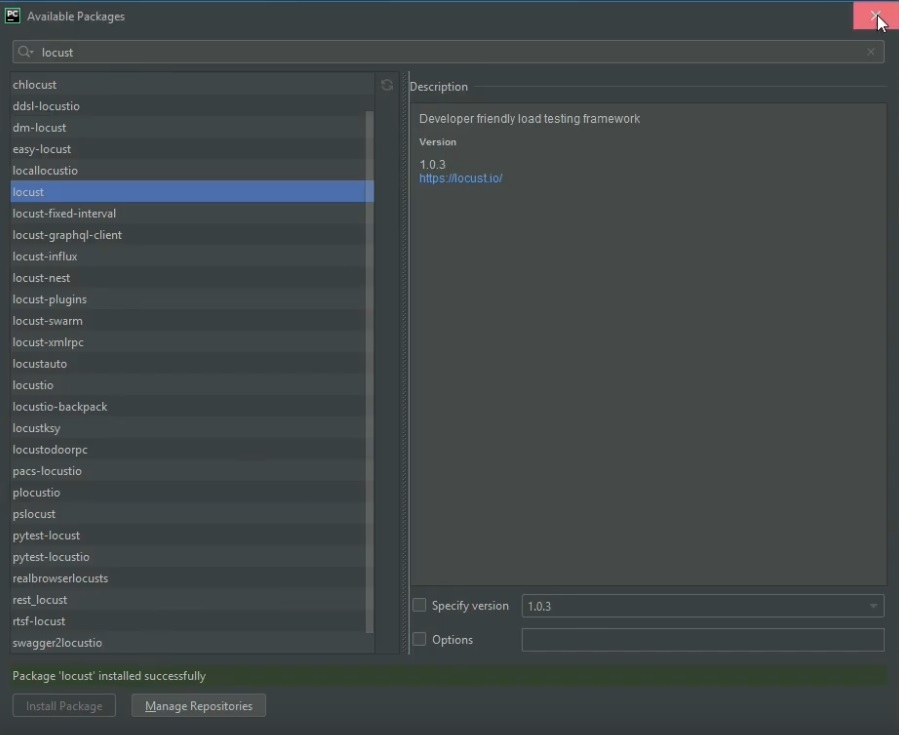Select the locust-xmlrpc package
Viewport: 899px width, 735px height.
tap(192, 342)
